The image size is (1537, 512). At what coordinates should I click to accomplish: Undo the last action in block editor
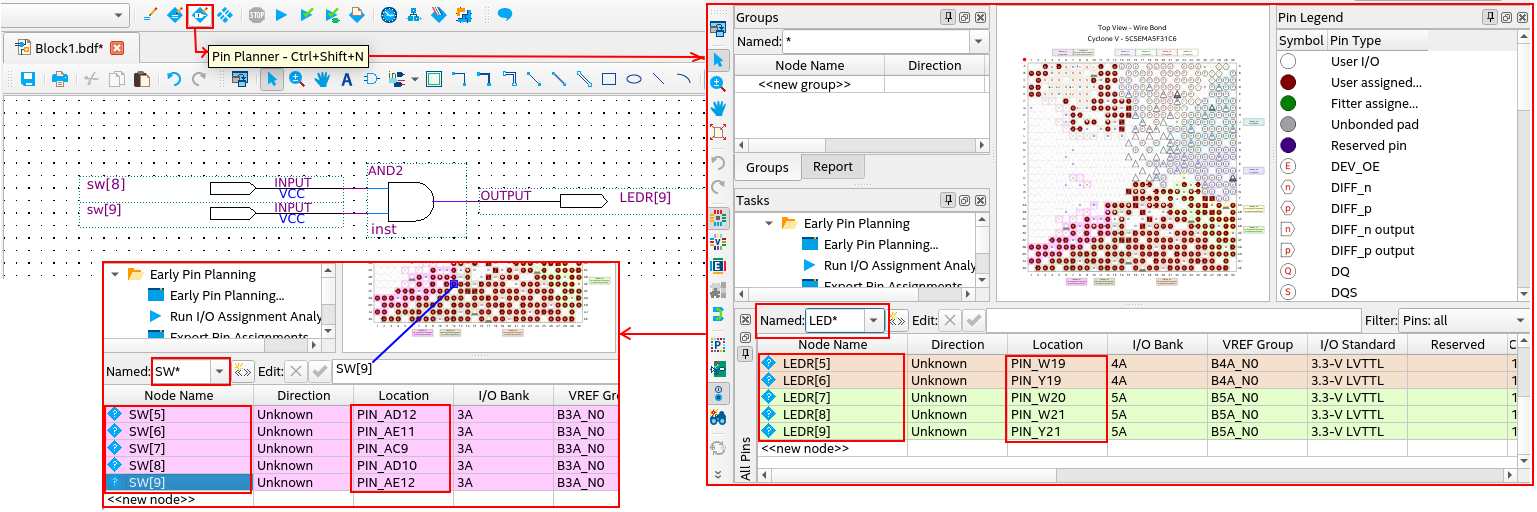point(174,79)
